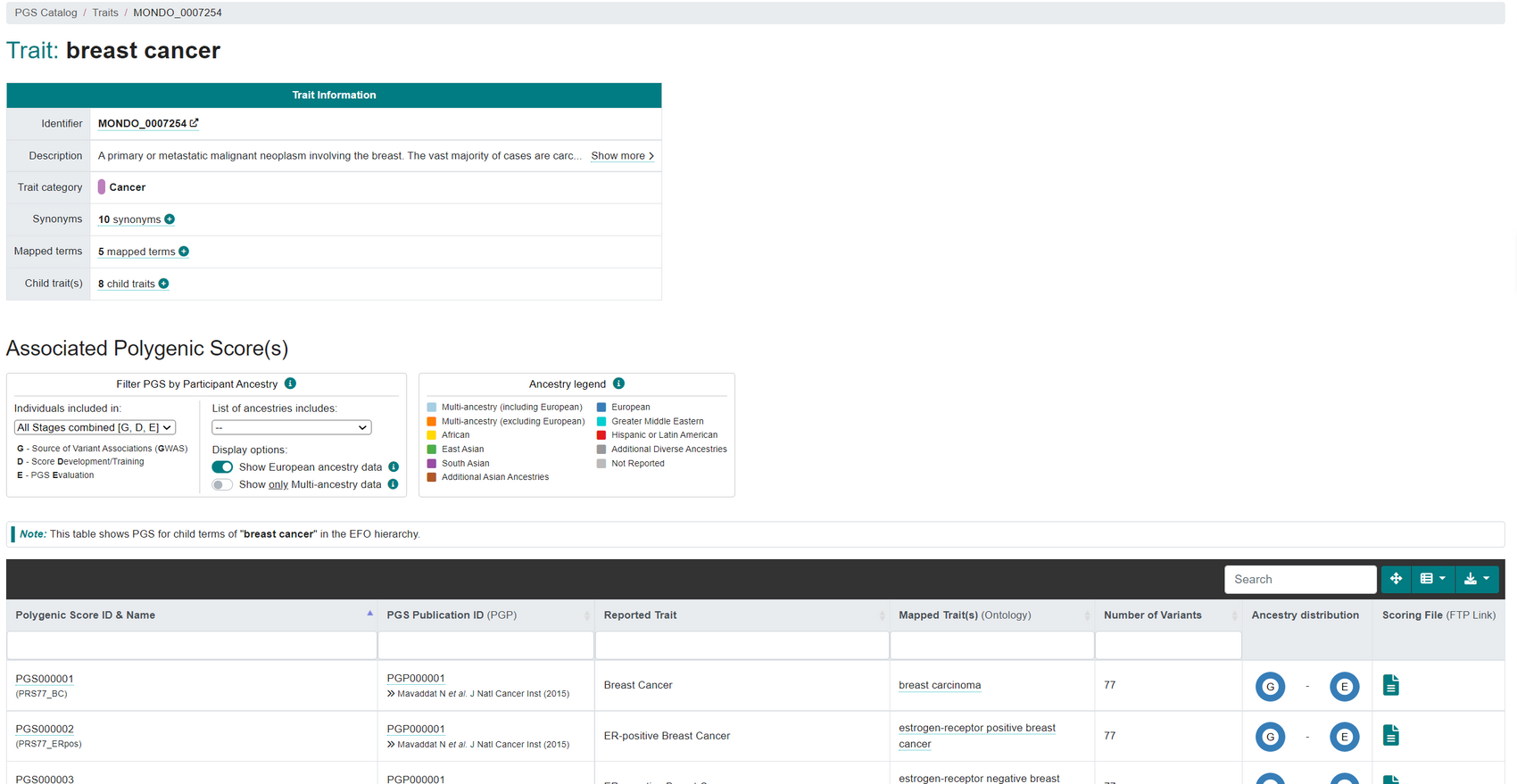Viewport: 1517px width, 784px height.
Task: Click the E ancestry circle for PGS000002
Action: tap(1344, 737)
